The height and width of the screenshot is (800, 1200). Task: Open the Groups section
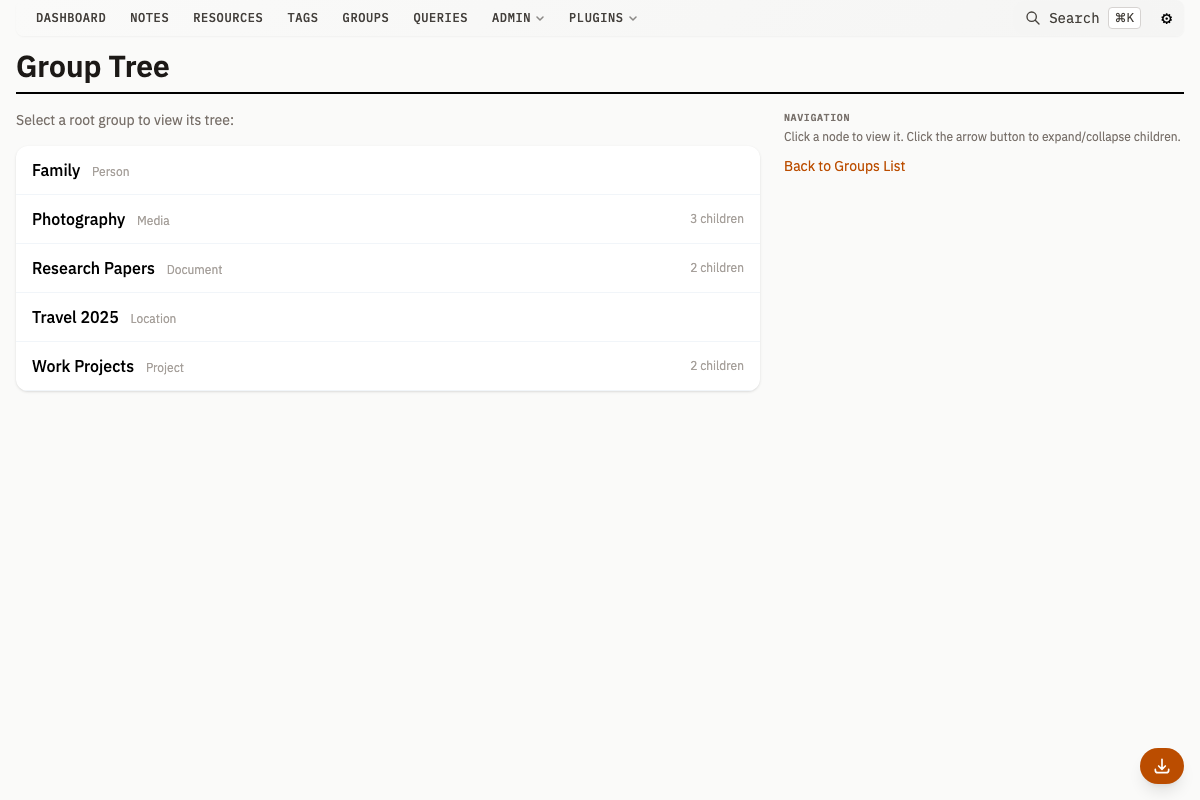click(x=365, y=18)
